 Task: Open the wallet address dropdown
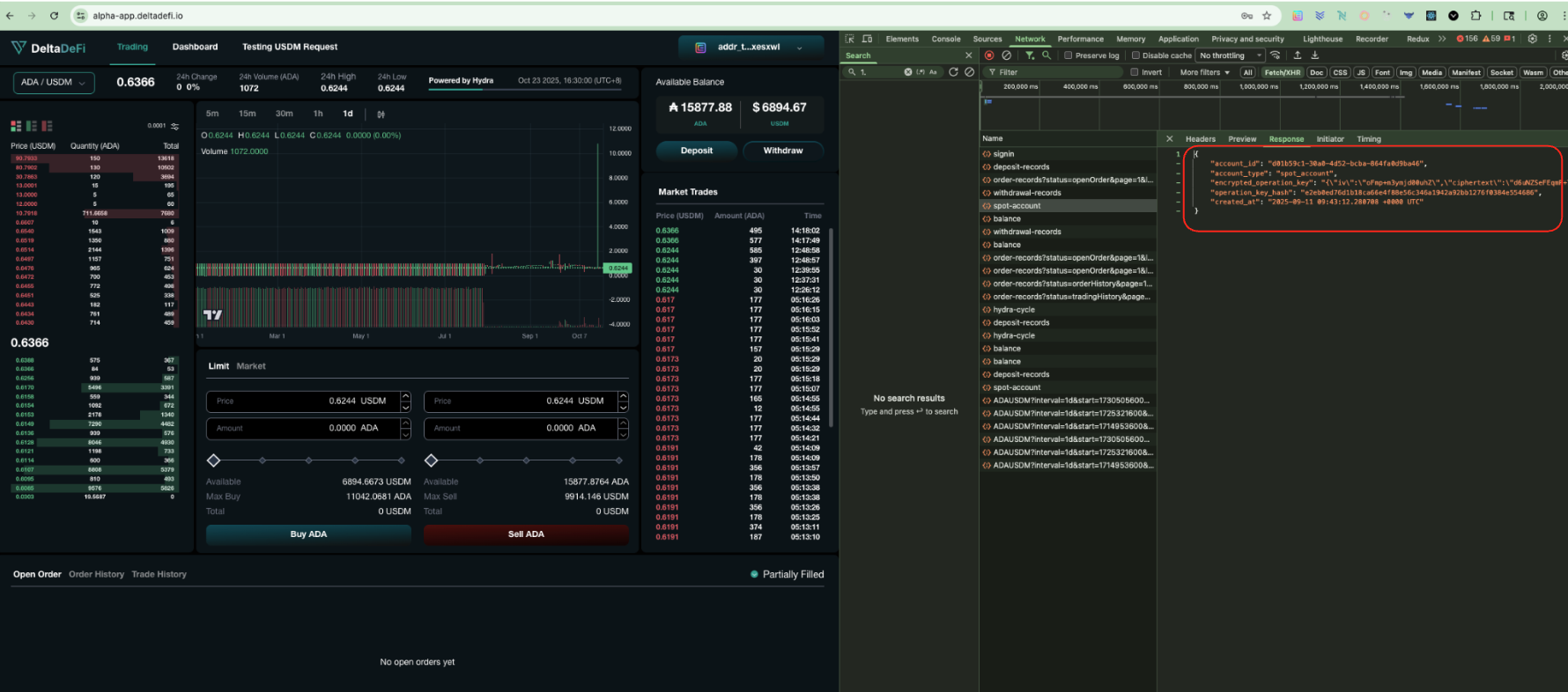tap(751, 48)
